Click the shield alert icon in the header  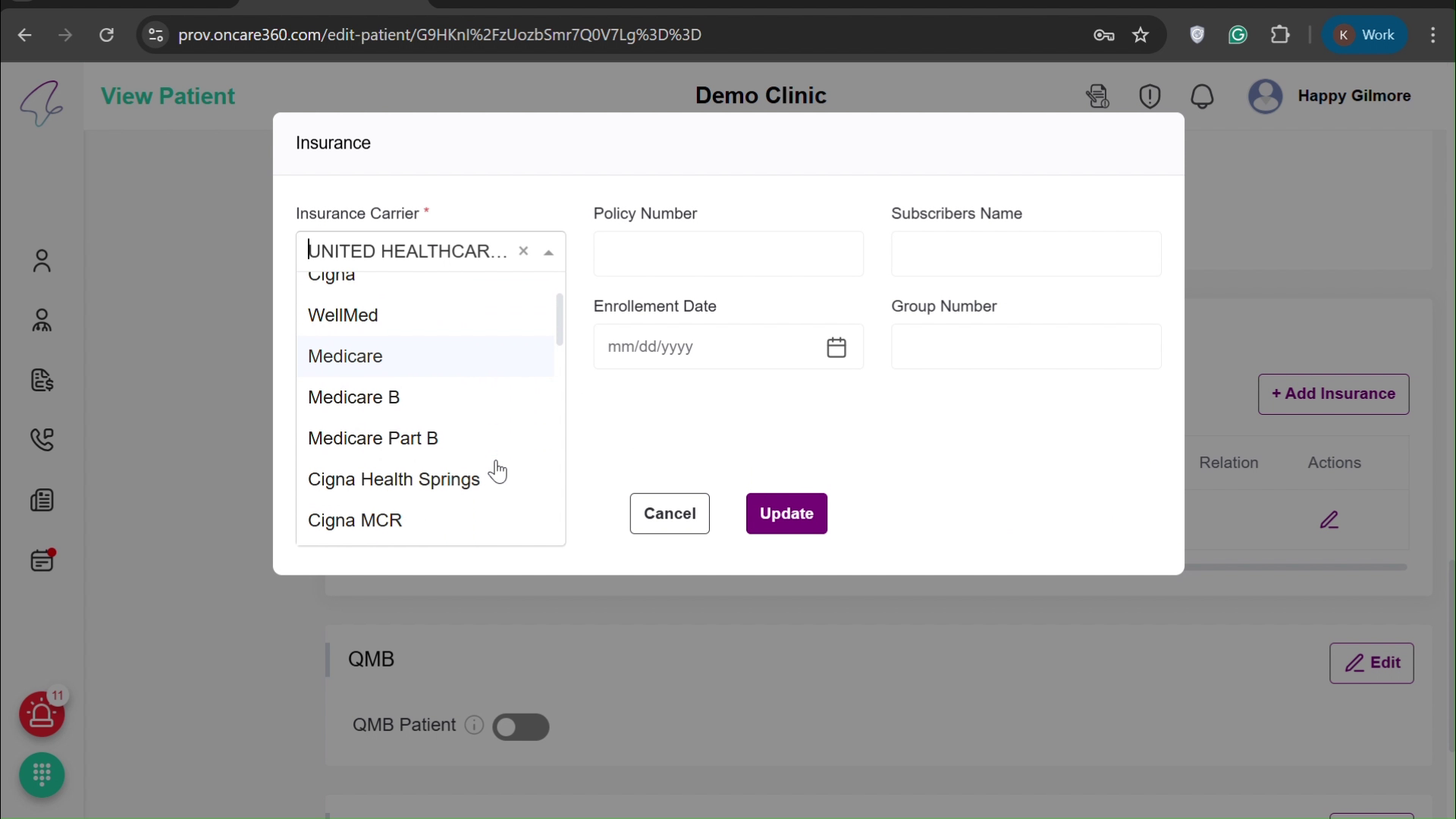[1149, 96]
